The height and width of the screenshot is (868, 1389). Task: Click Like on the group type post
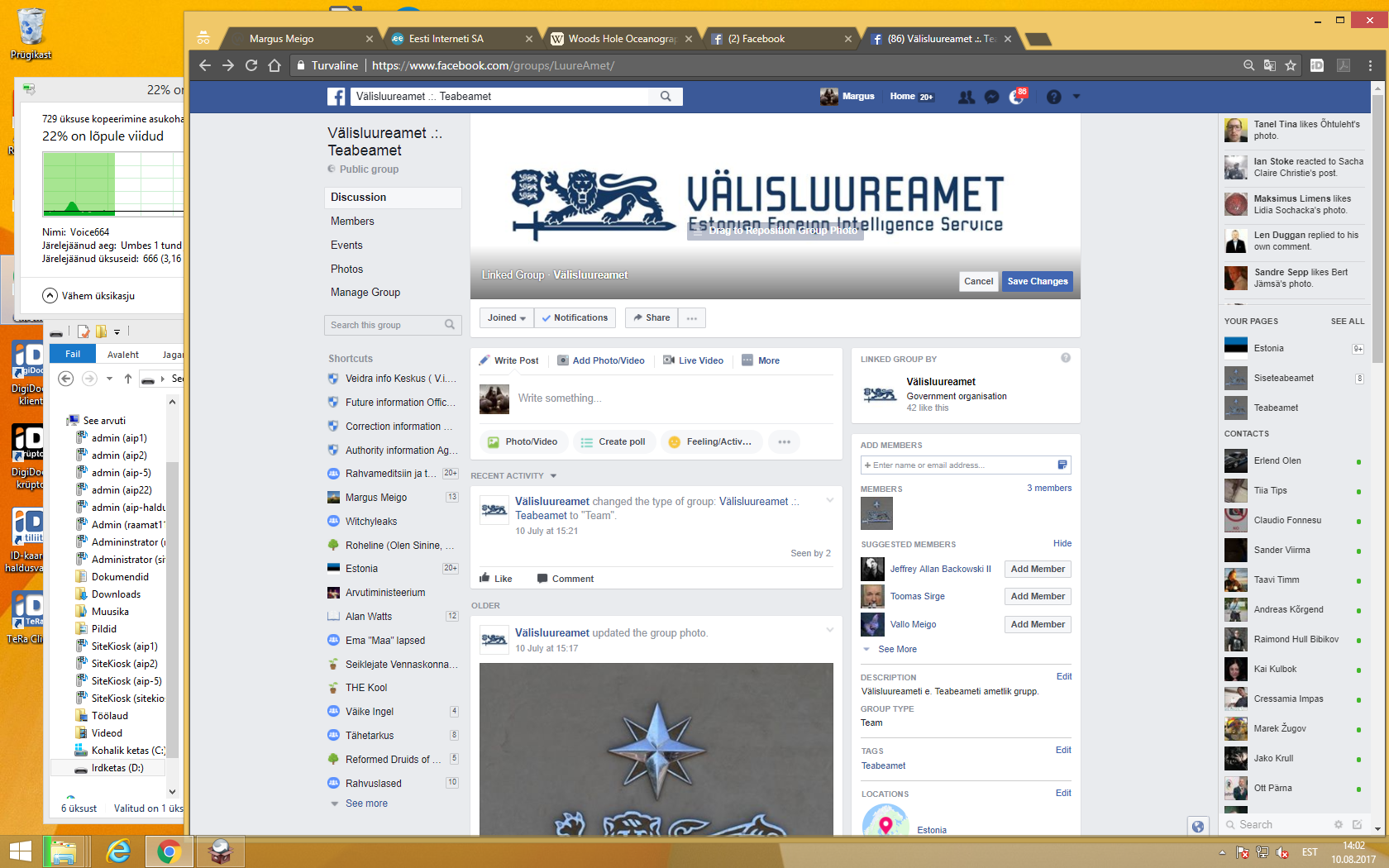coord(496,579)
